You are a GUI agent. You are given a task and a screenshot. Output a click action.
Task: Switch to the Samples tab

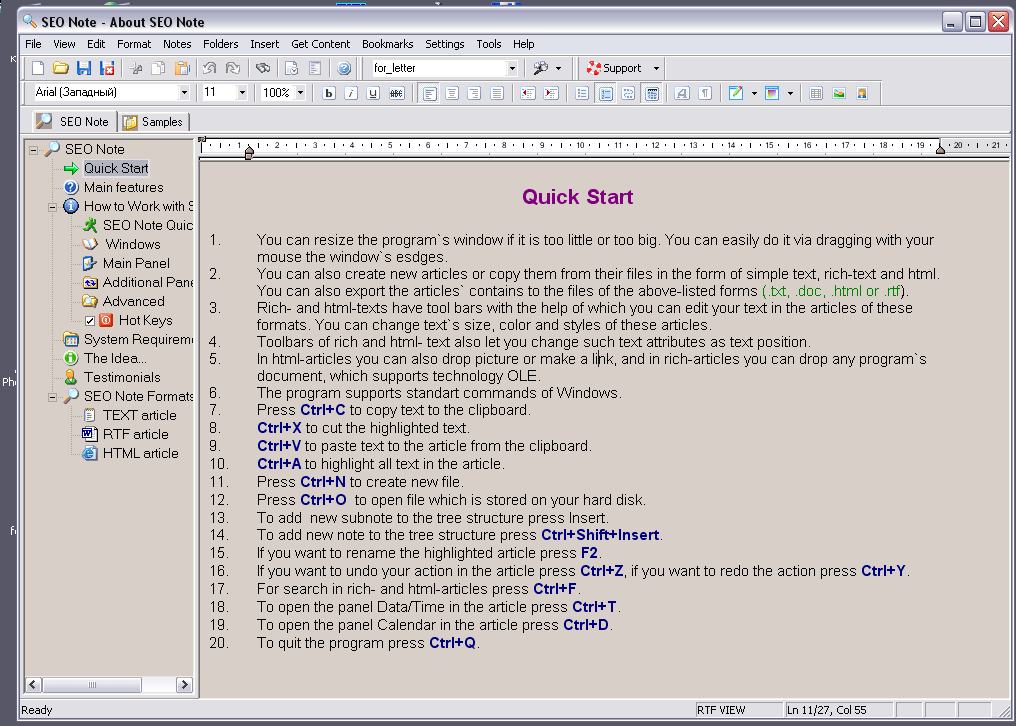click(154, 122)
